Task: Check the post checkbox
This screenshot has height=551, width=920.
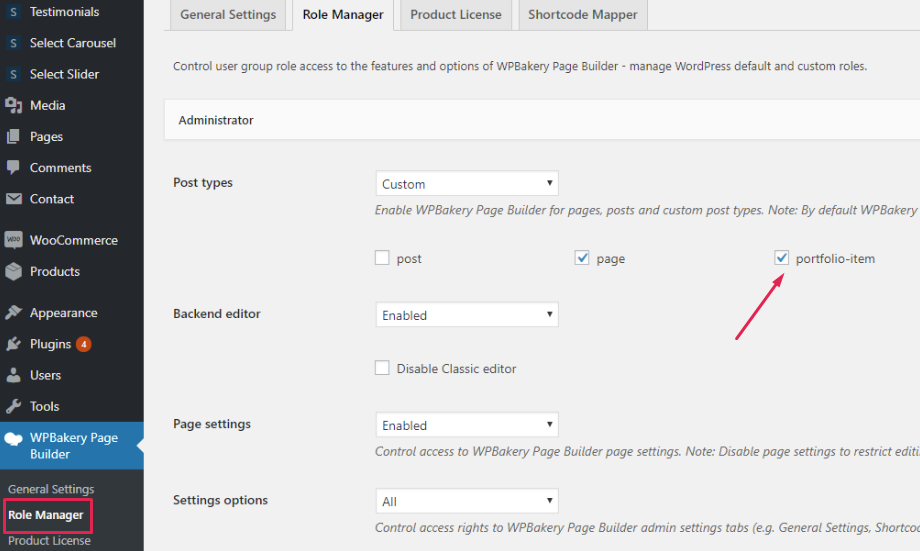Action: 382,258
